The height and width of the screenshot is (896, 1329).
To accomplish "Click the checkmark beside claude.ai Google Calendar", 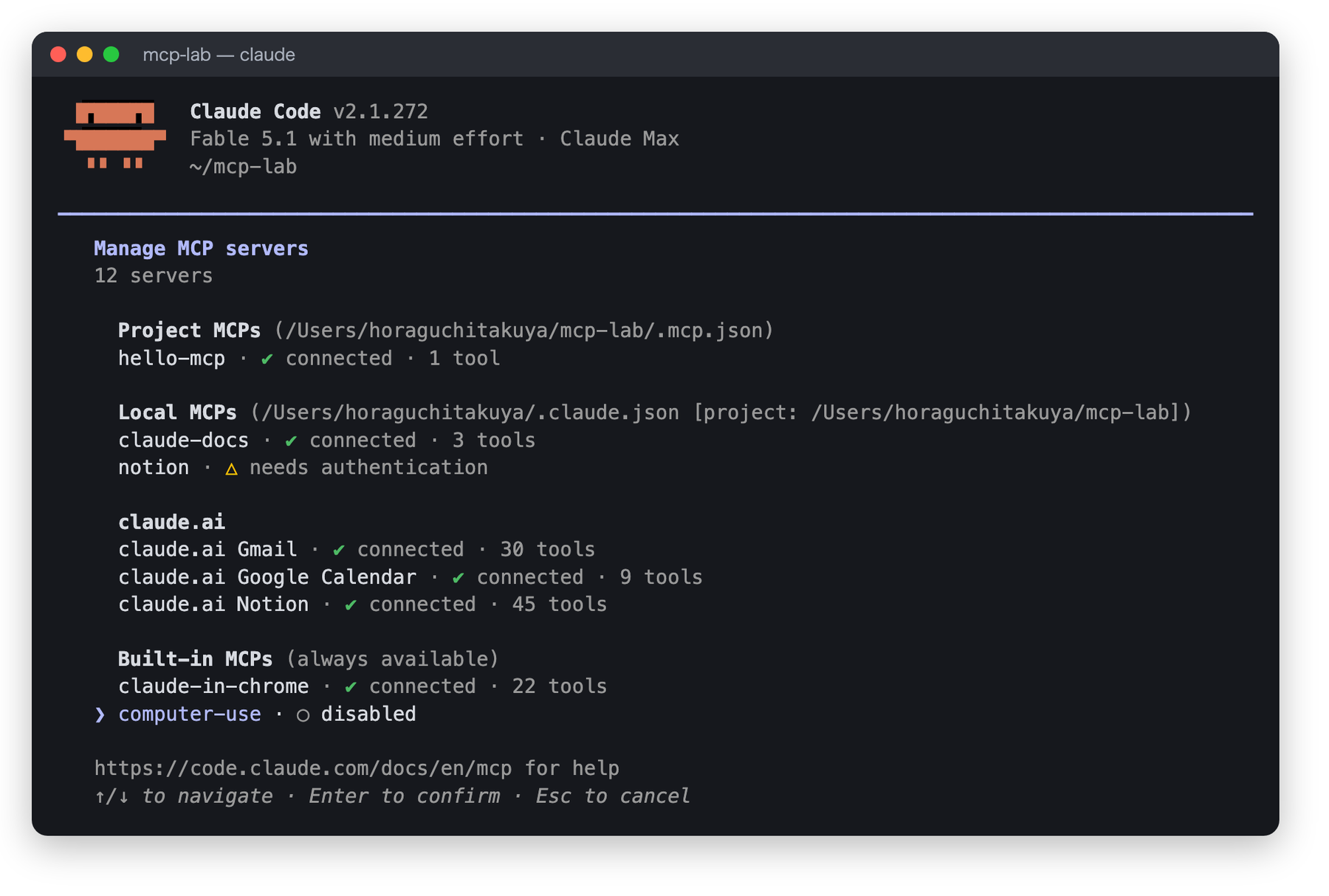I will tap(459, 577).
